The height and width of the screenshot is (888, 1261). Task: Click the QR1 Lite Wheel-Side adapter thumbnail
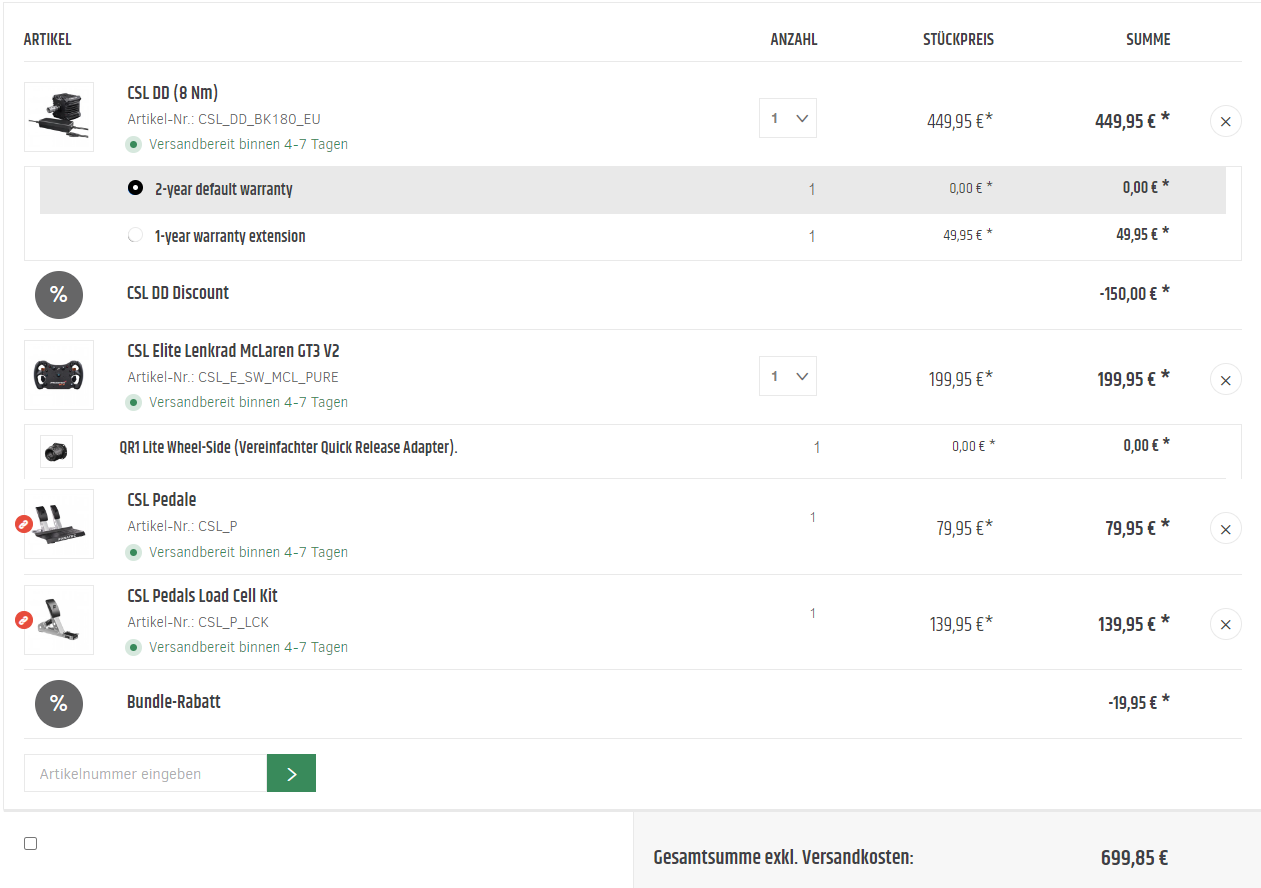coord(56,451)
